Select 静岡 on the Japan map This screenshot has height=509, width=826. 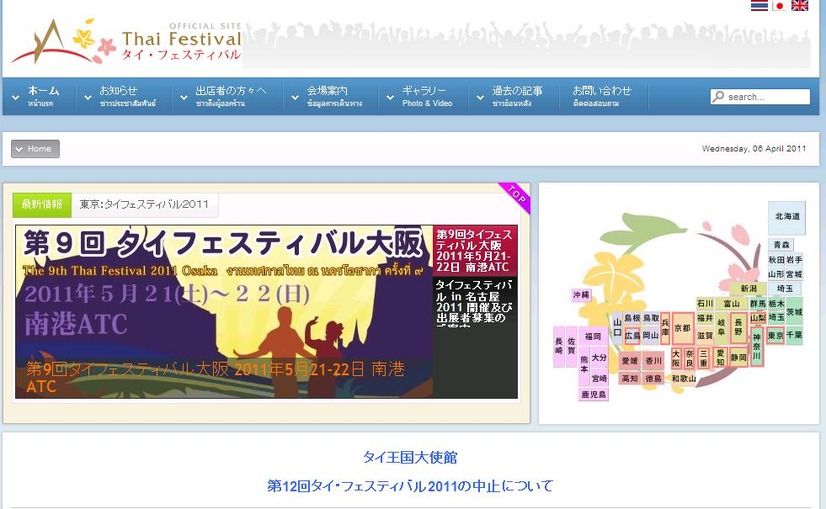pos(739,357)
